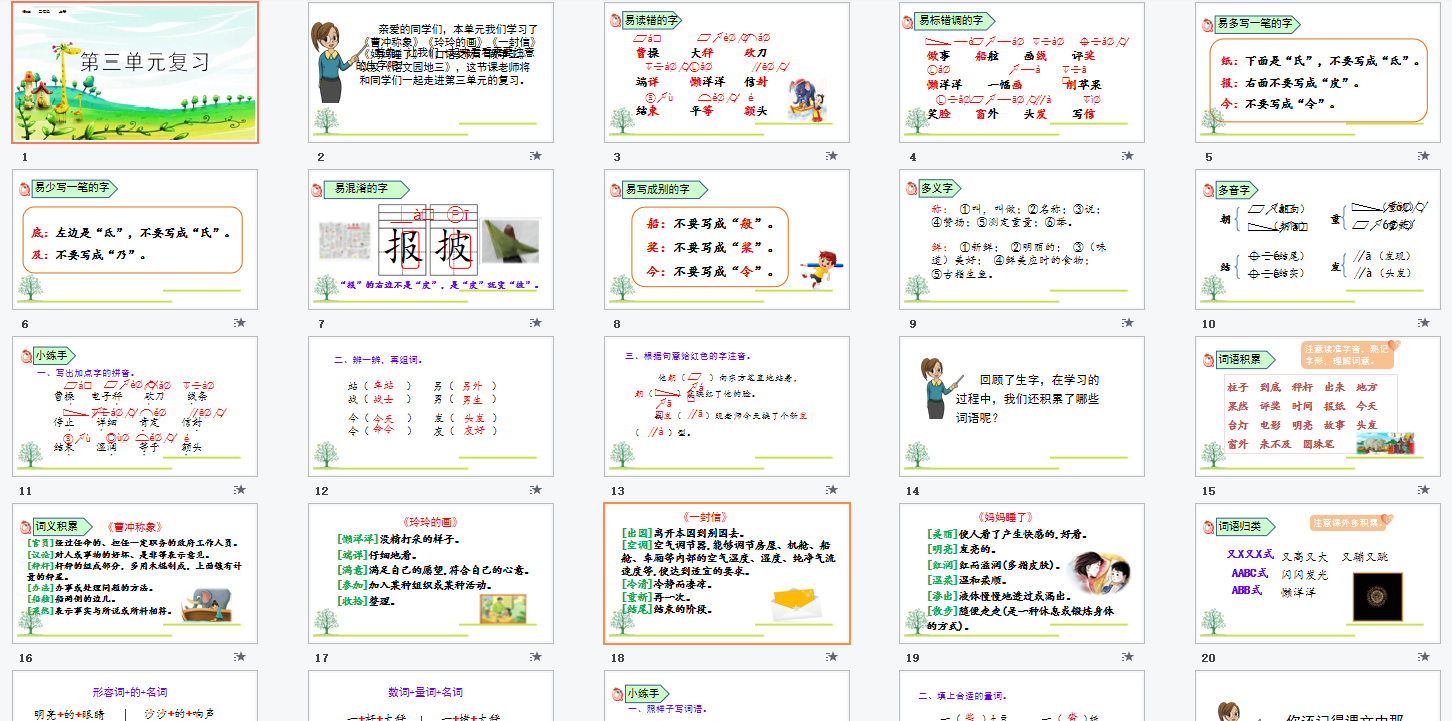Viewport: 1452px width, 721px height.
Task: Click the slide number 20 label
Action: click(1209, 658)
